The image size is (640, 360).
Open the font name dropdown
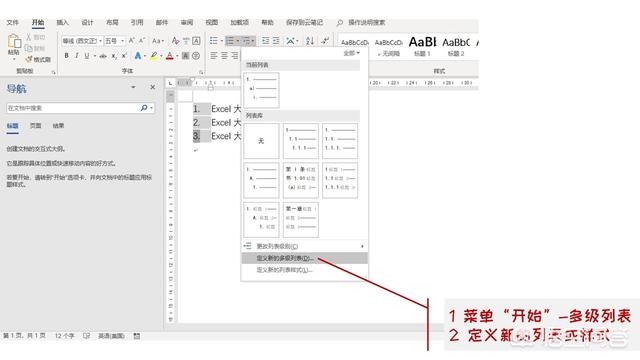[82, 41]
